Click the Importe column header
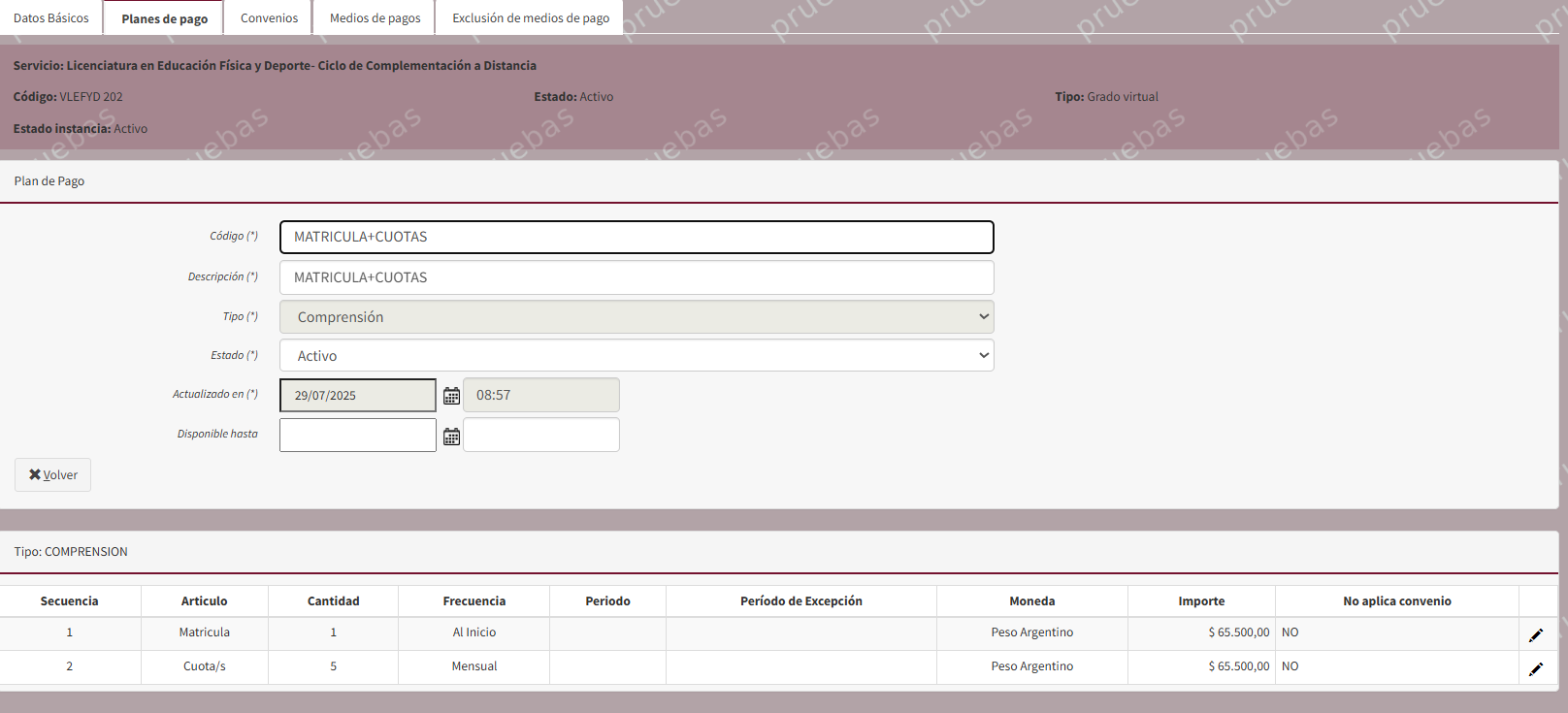 tap(1201, 601)
